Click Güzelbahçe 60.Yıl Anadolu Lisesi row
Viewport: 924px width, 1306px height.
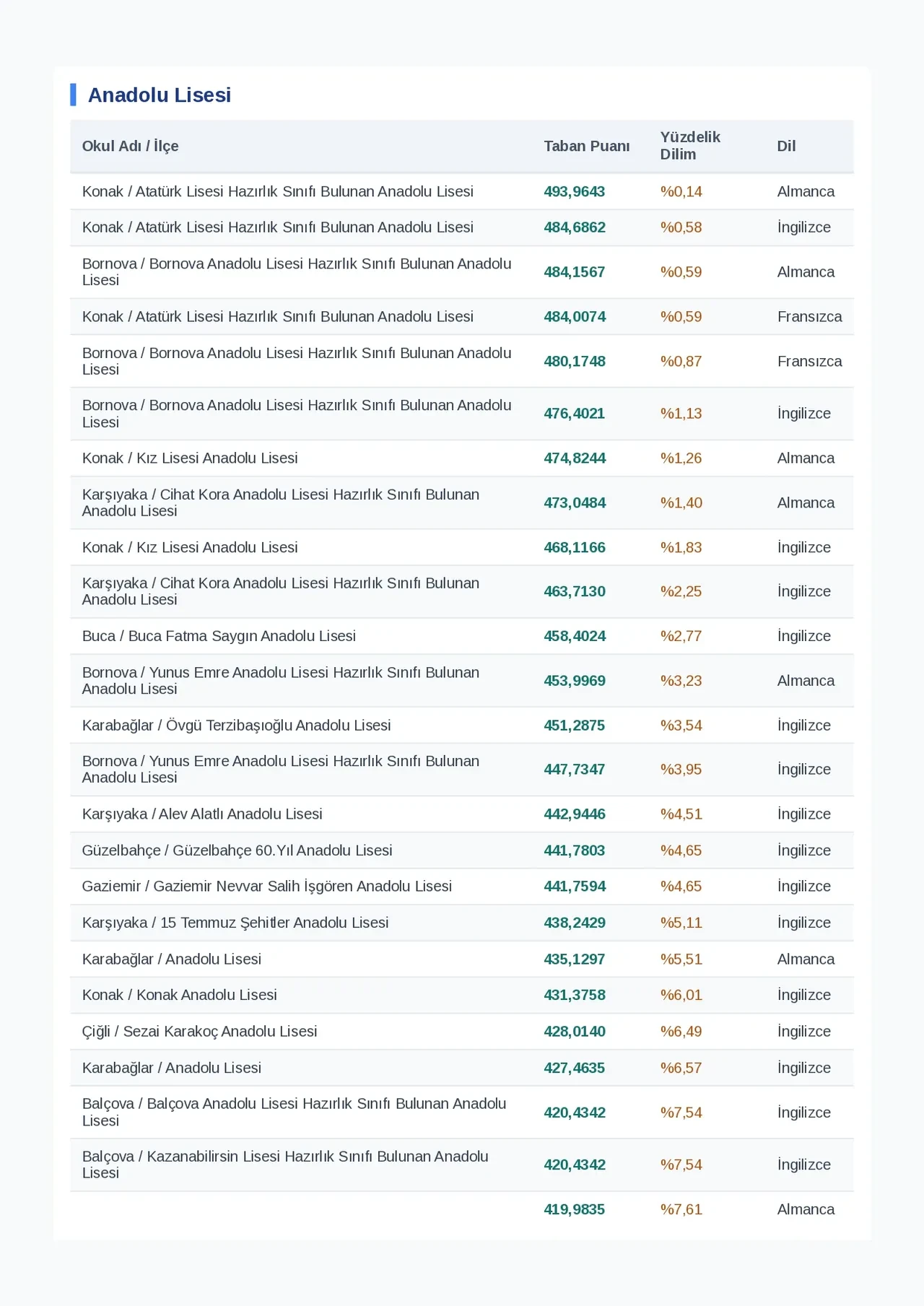(462, 850)
